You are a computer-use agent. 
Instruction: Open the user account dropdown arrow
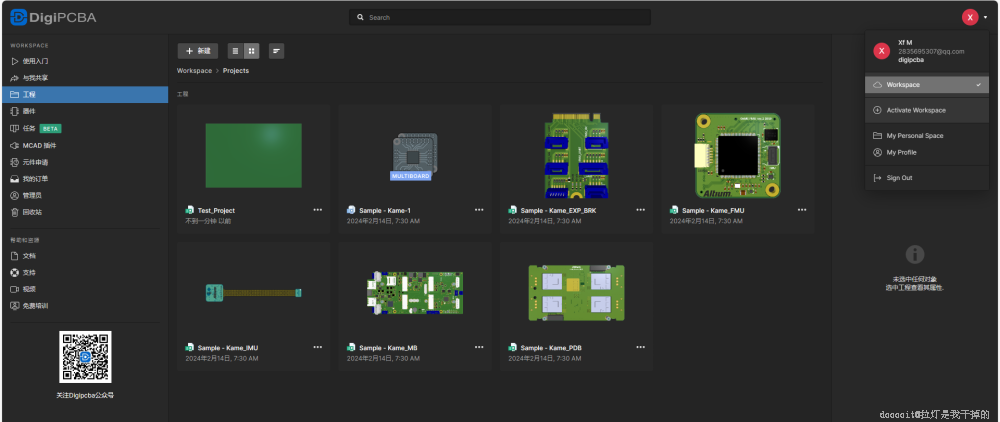tap(985, 17)
